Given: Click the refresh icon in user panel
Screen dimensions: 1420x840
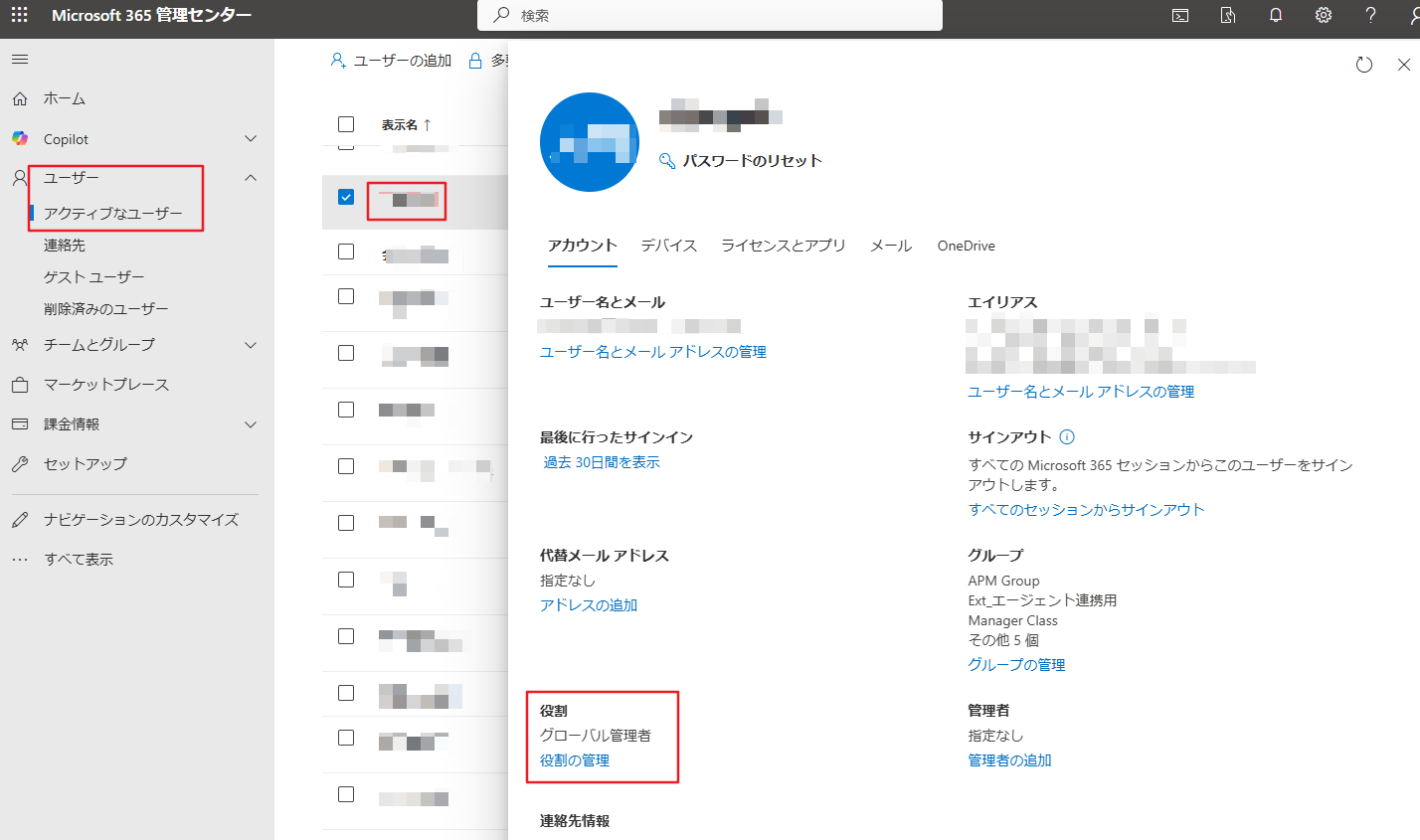Looking at the screenshot, I should click(x=1364, y=65).
